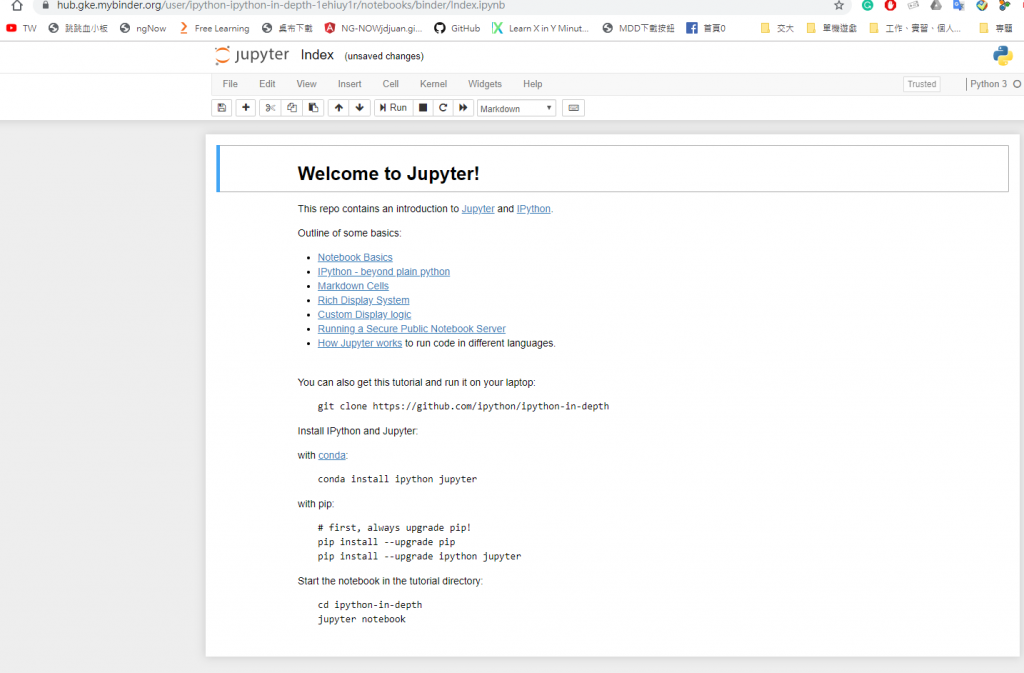The height and width of the screenshot is (673, 1024).
Task: Copy selected cells using the toolbar icon
Action: click(292, 108)
